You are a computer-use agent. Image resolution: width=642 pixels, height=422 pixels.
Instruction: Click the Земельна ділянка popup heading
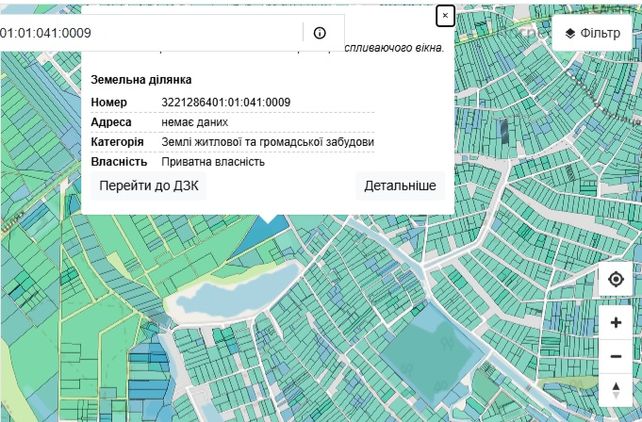pos(141,80)
